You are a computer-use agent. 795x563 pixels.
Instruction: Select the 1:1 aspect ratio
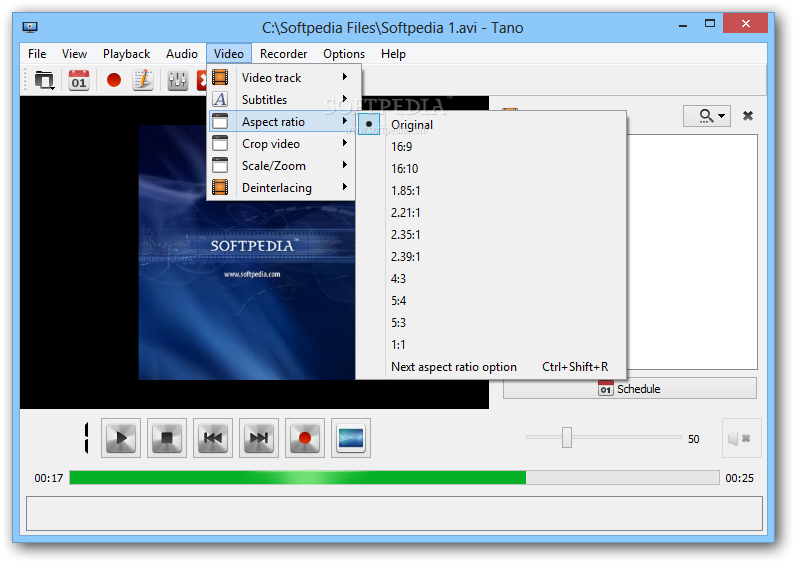click(x=491, y=344)
